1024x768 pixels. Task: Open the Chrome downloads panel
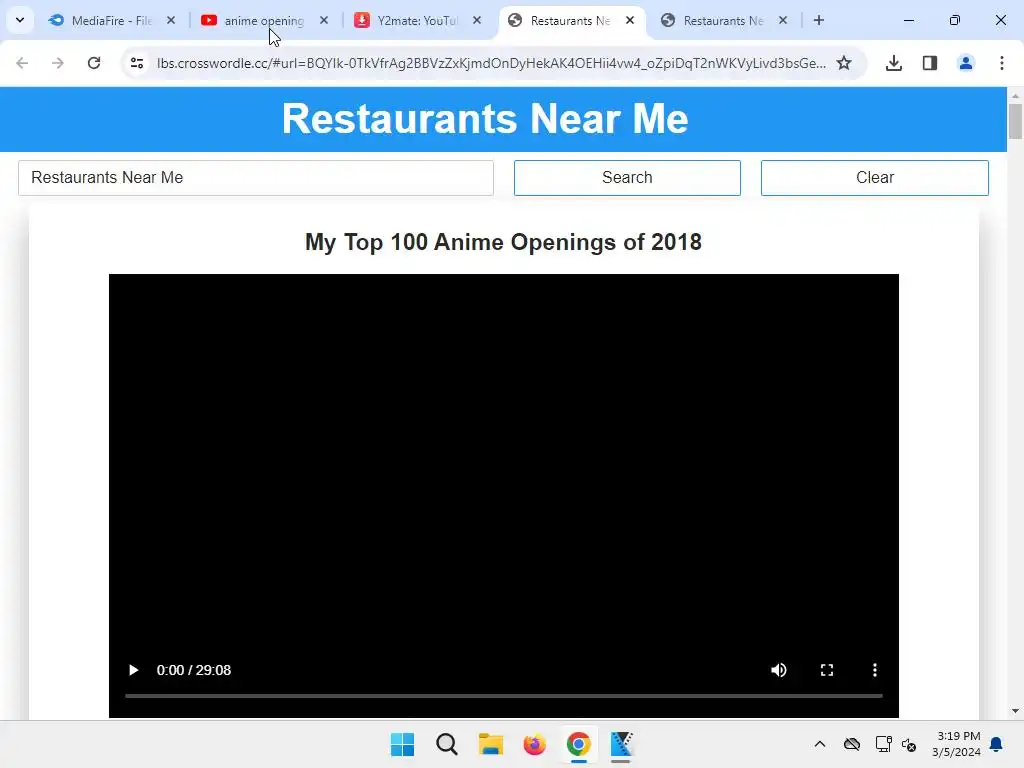(893, 63)
